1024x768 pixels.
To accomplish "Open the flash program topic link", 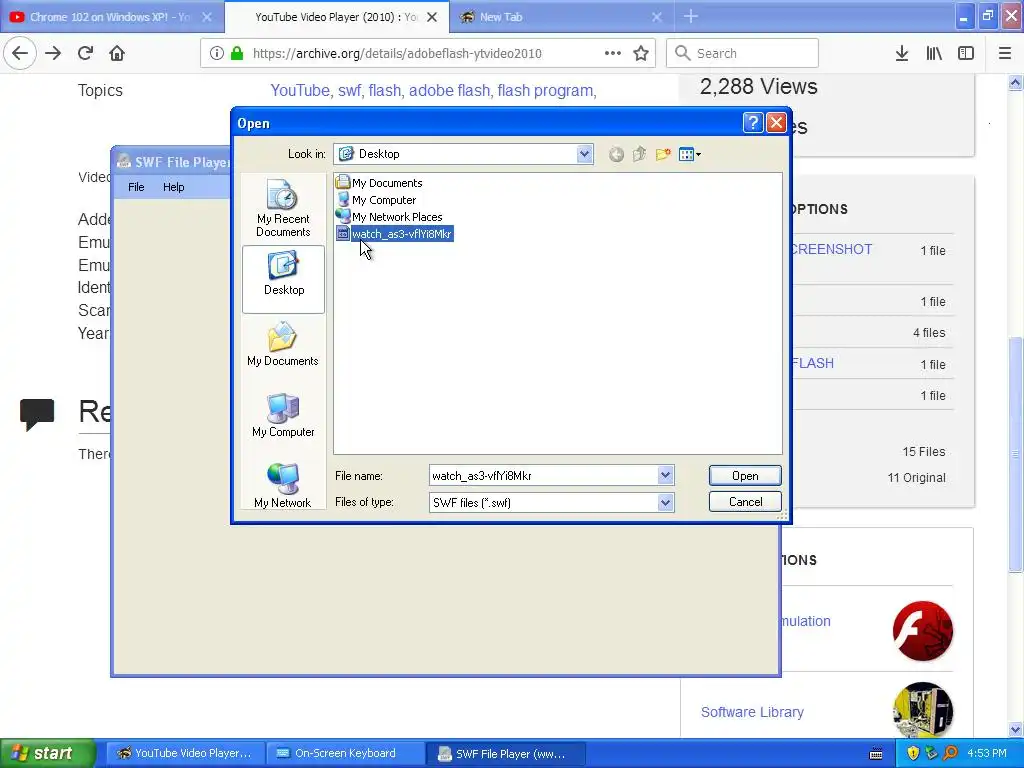I will (545, 90).
